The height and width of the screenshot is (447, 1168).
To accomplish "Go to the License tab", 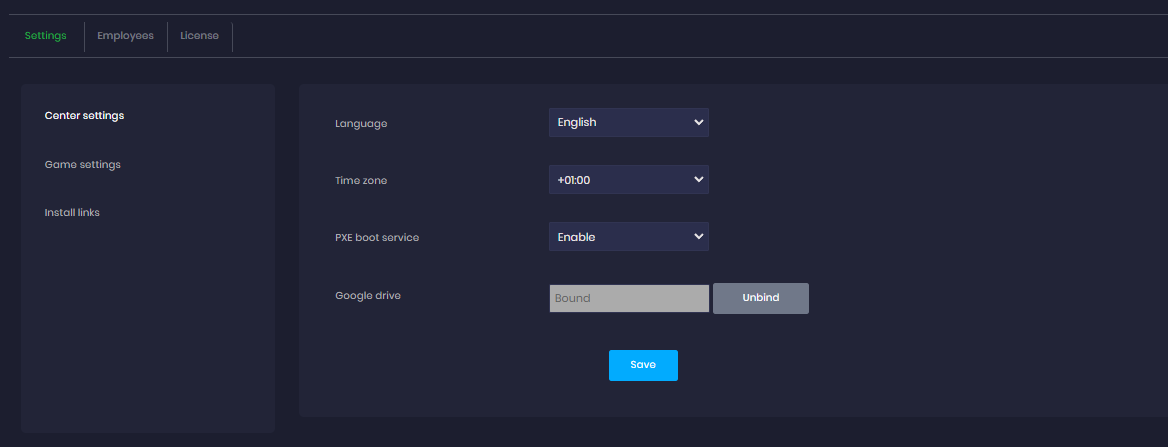I will [x=199, y=36].
